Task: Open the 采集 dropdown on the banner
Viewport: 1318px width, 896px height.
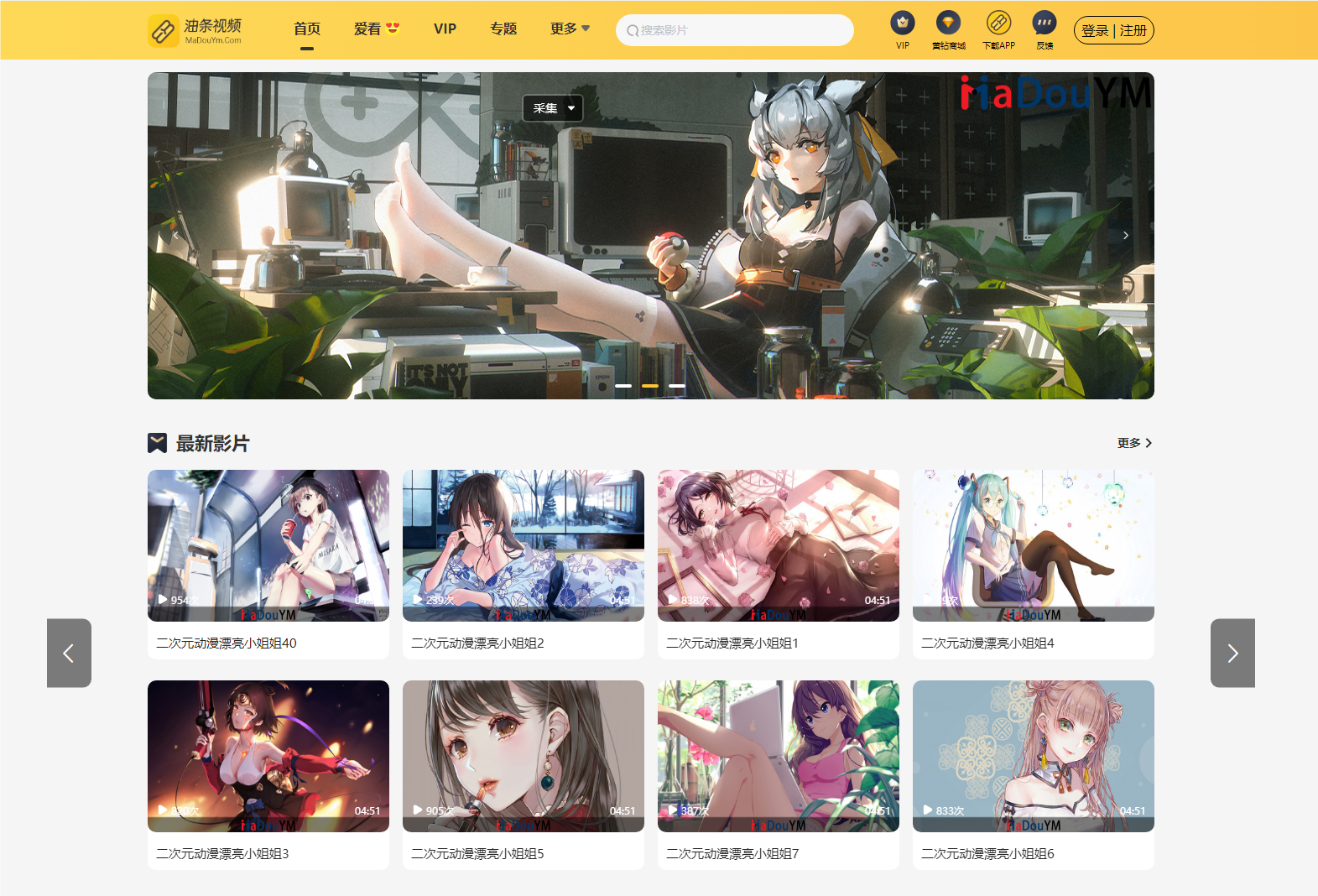Action: click(553, 108)
